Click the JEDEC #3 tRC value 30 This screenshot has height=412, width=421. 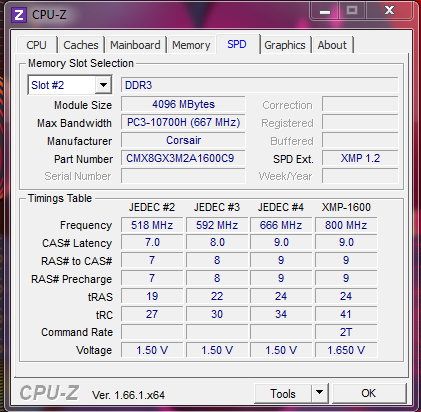217,314
